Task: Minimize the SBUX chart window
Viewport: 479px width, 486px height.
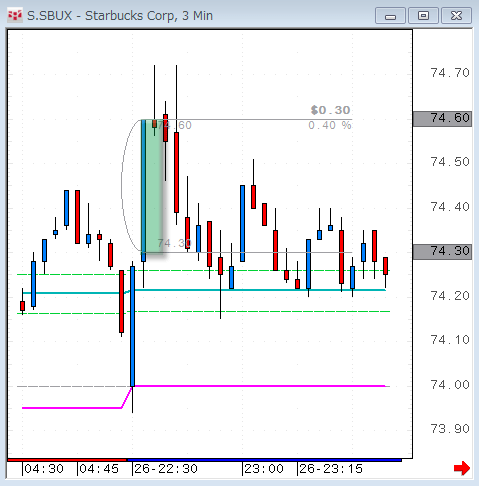Action: tap(390, 16)
